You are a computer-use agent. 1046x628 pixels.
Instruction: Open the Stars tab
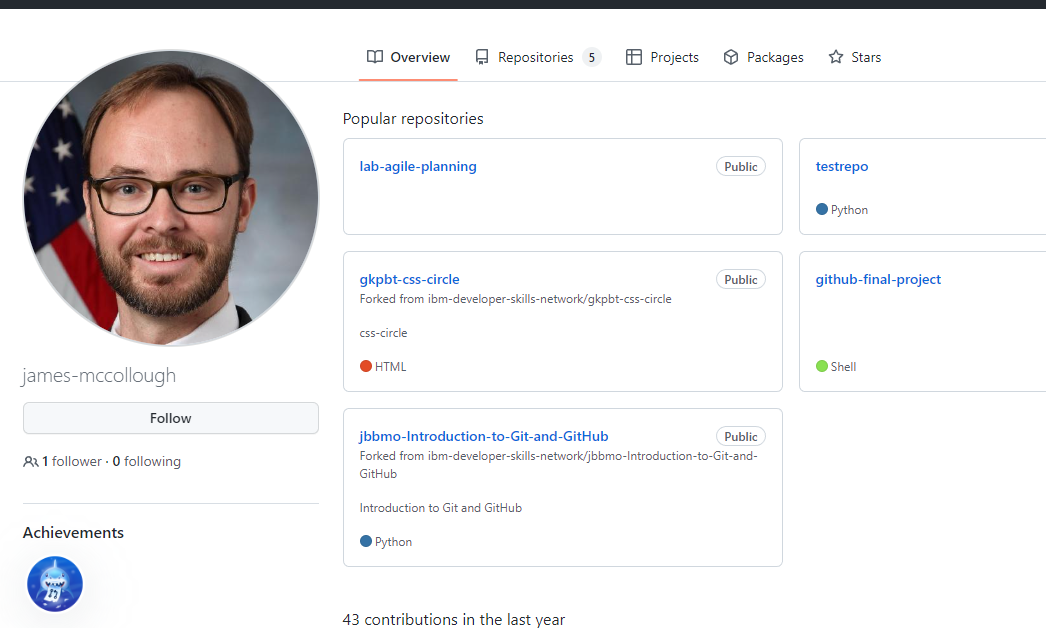[855, 57]
